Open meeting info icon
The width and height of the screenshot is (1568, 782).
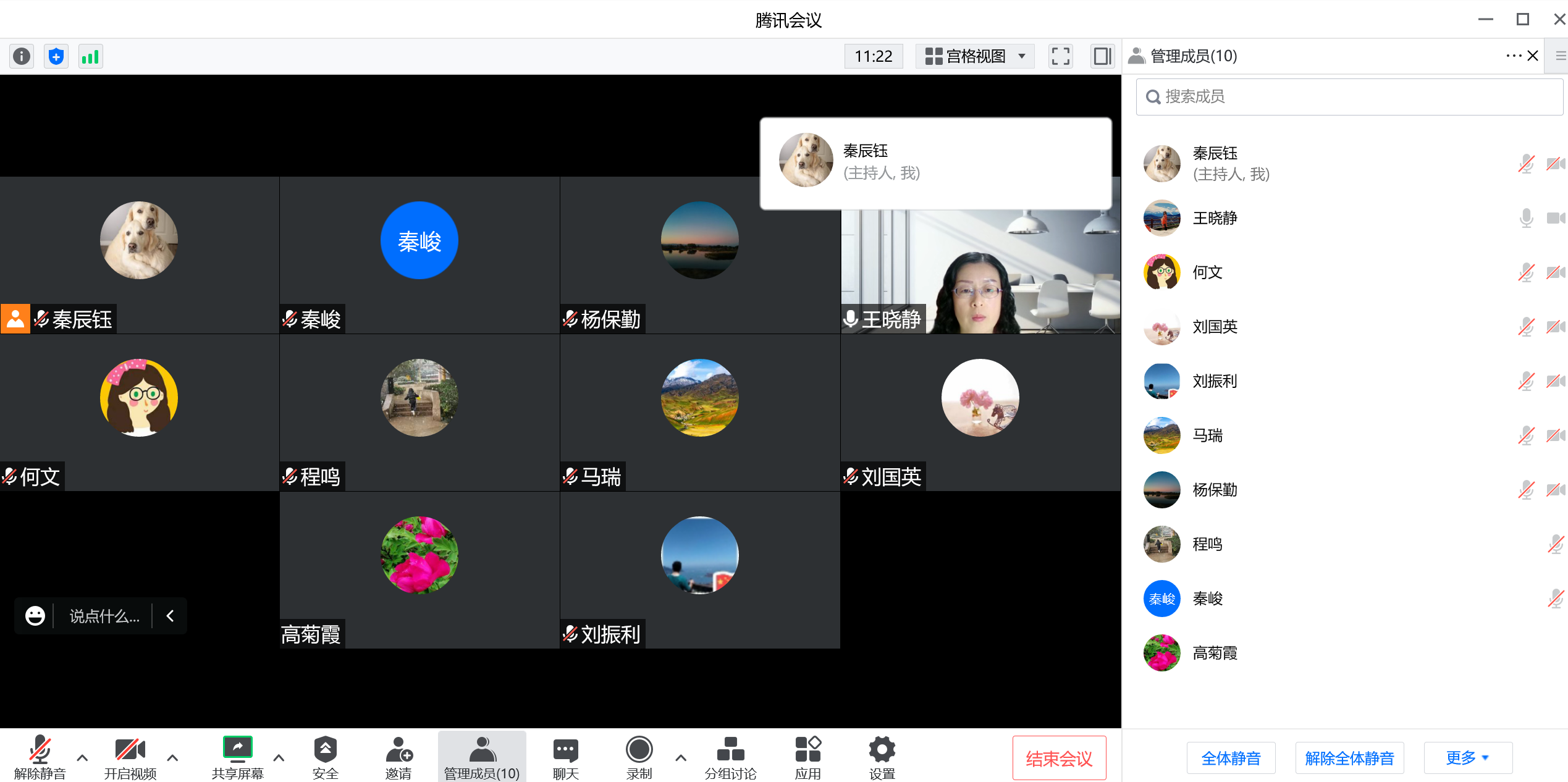click(x=22, y=57)
